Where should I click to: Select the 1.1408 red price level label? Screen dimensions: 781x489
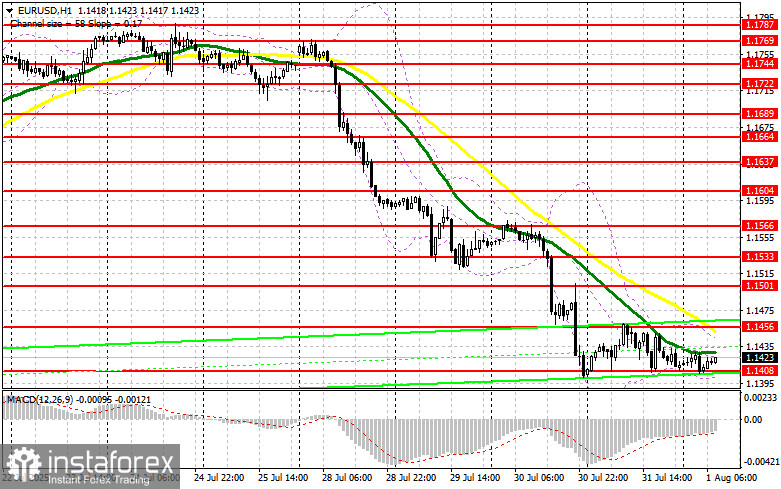(x=760, y=370)
